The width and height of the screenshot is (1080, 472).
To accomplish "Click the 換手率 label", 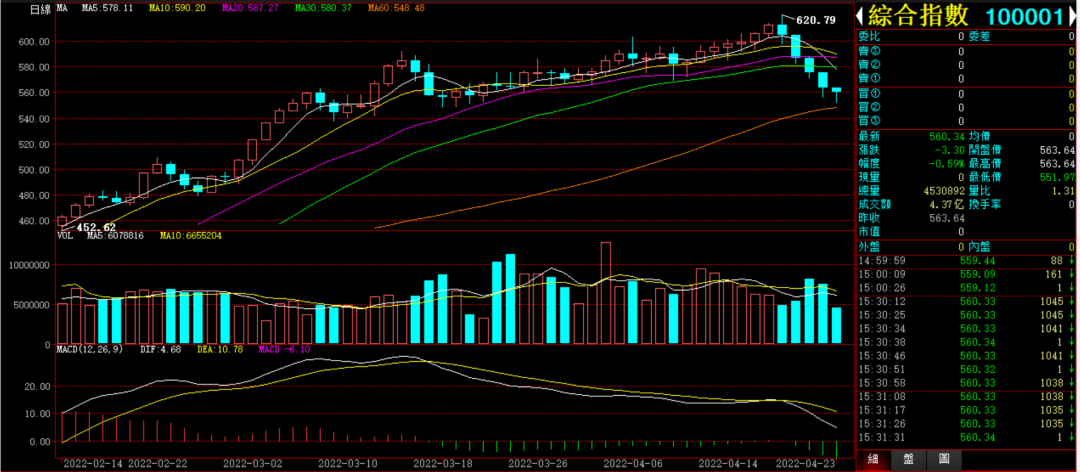I will [985, 205].
